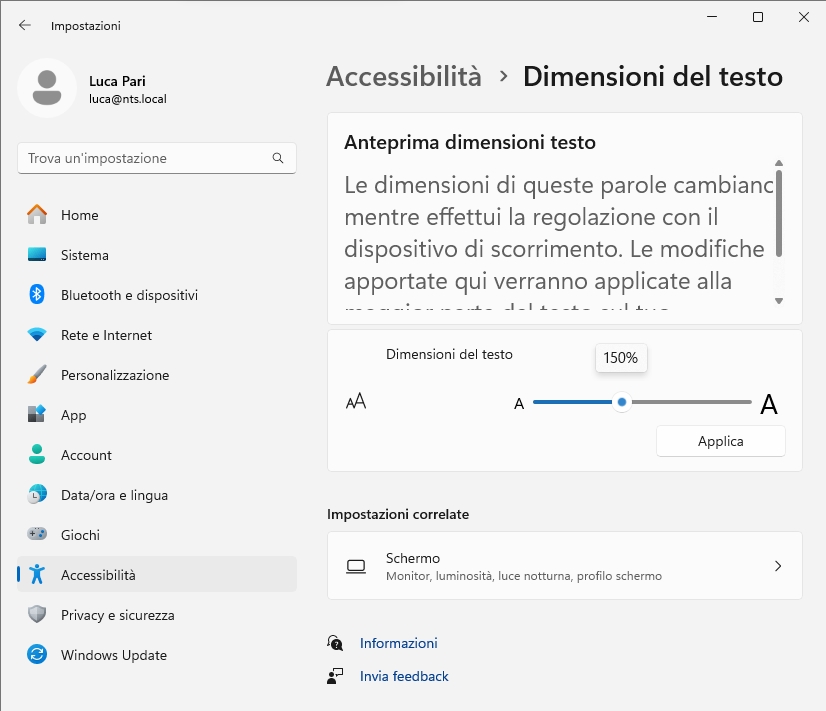This screenshot has width=826, height=711.
Task: Open the Invia feedback link
Action: pos(404,676)
